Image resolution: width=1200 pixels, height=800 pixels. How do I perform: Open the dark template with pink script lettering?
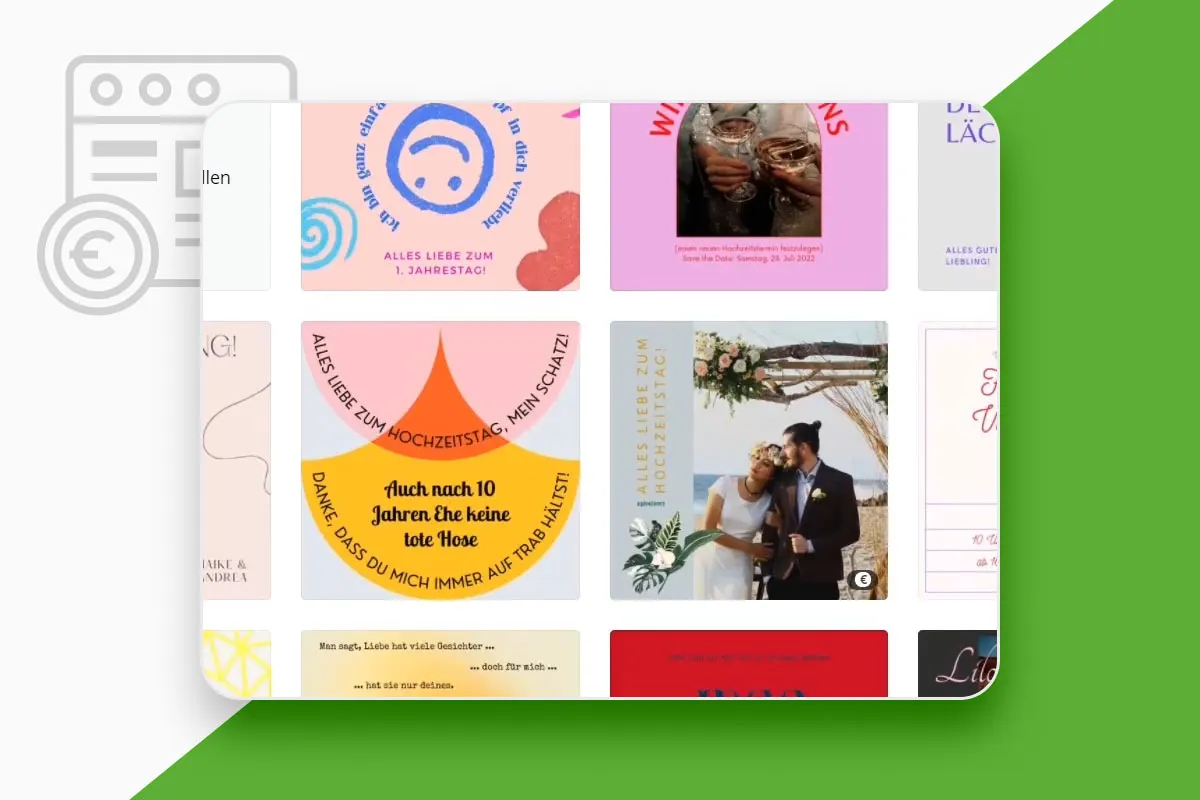click(x=958, y=663)
